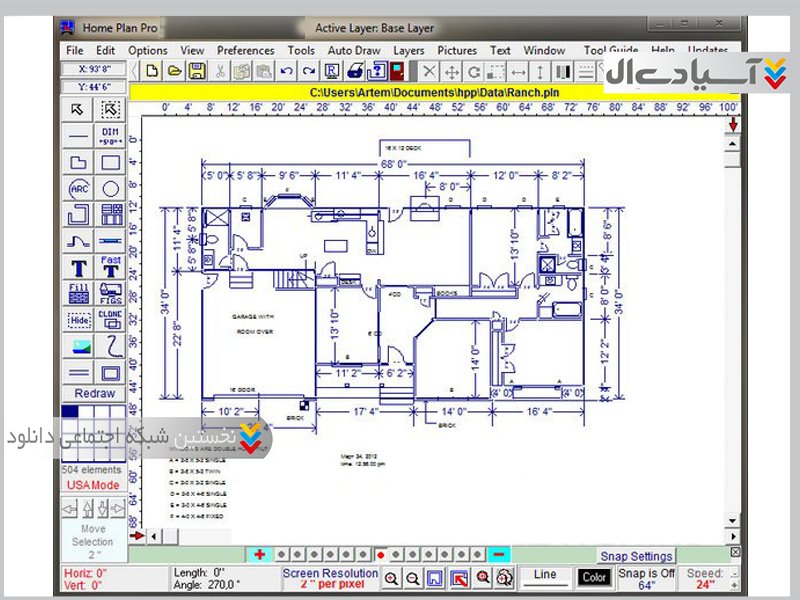Click the print icon in toolbar
The image size is (800, 600).
[x=354, y=71]
